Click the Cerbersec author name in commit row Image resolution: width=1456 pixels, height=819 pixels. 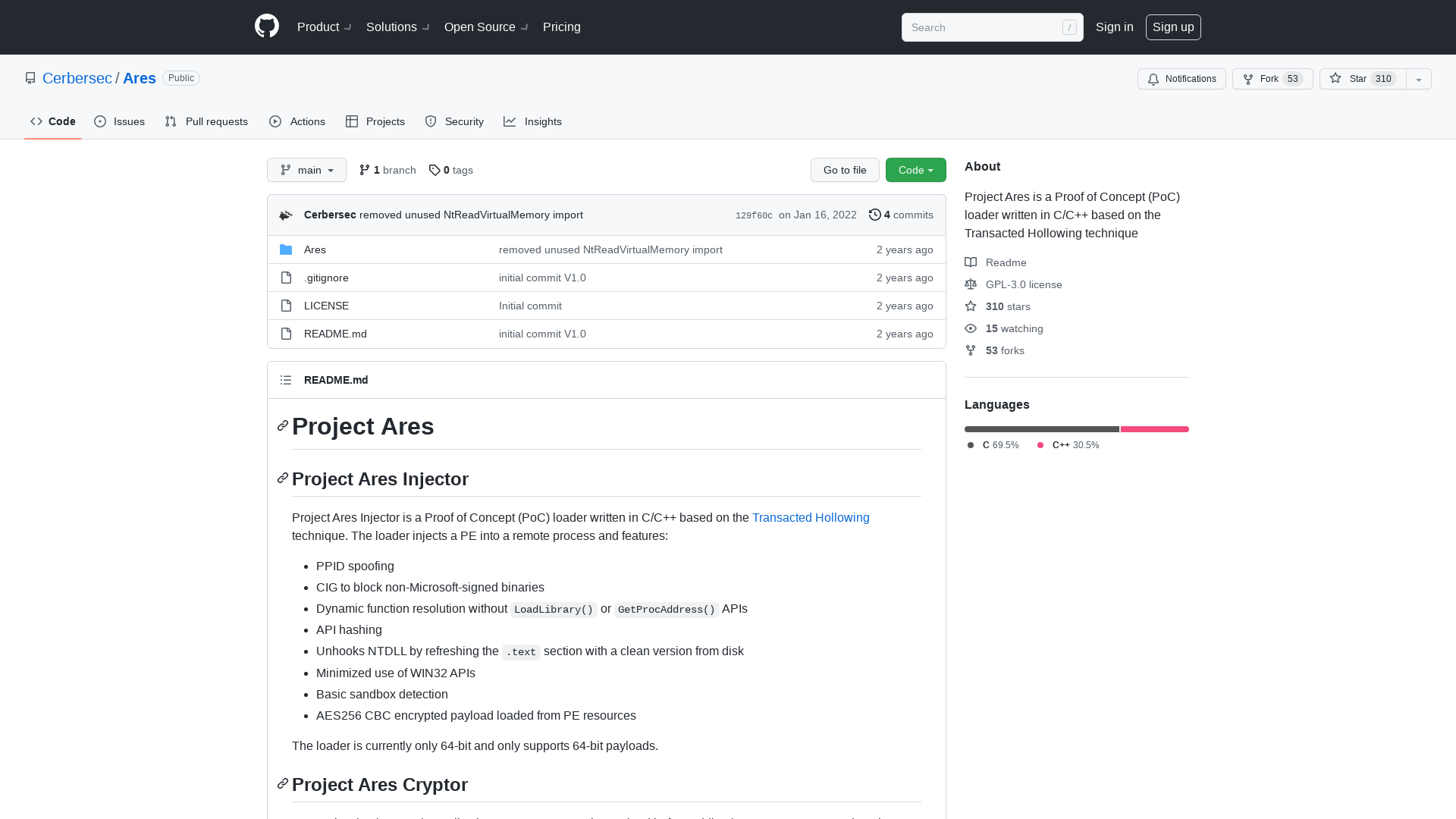(330, 215)
